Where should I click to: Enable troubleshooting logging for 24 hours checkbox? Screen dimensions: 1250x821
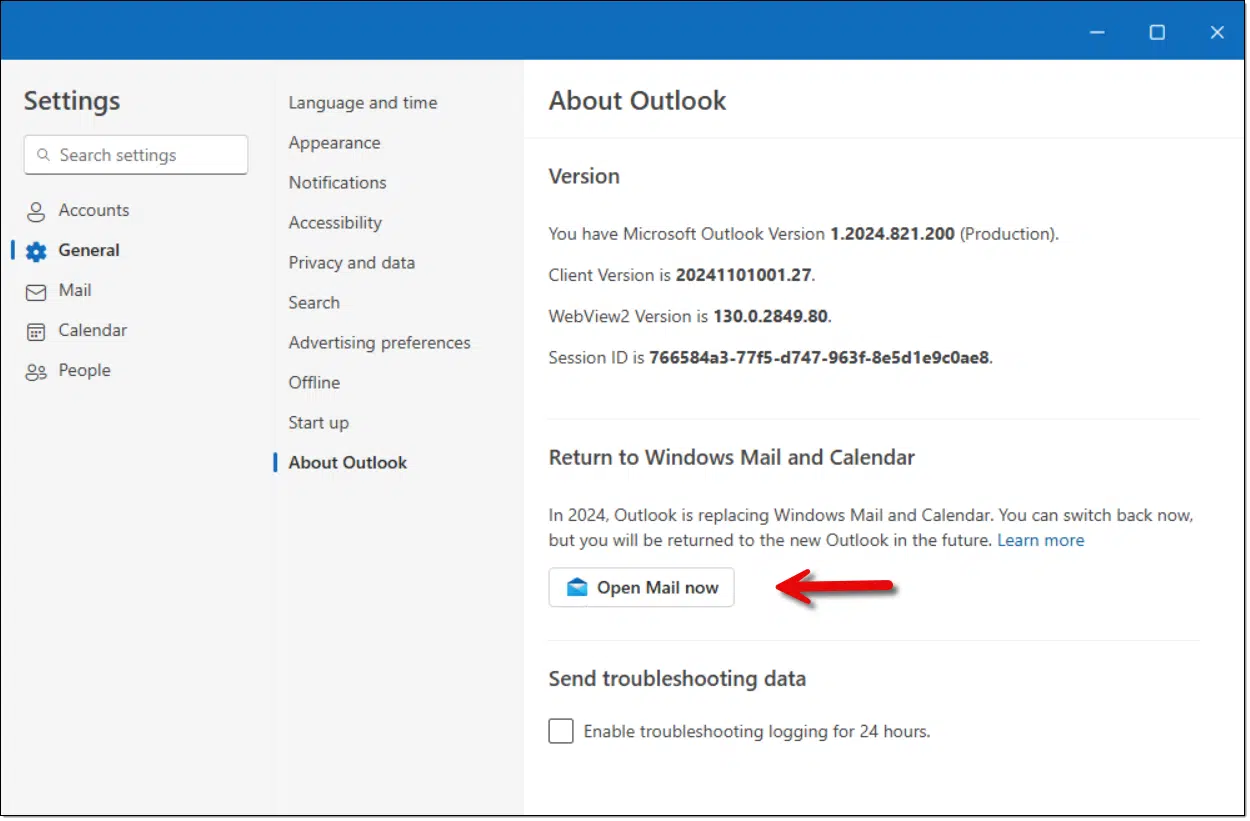click(561, 731)
